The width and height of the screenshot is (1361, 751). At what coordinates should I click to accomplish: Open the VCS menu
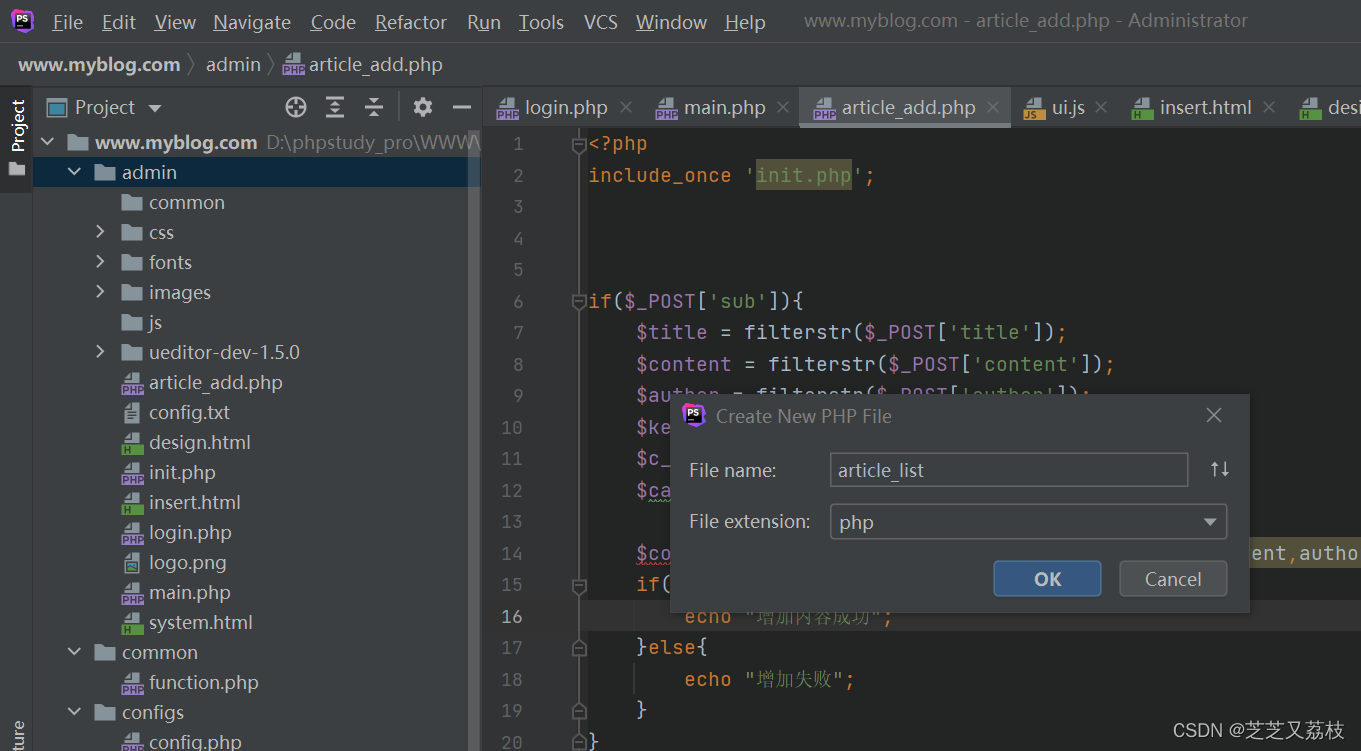point(601,22)
